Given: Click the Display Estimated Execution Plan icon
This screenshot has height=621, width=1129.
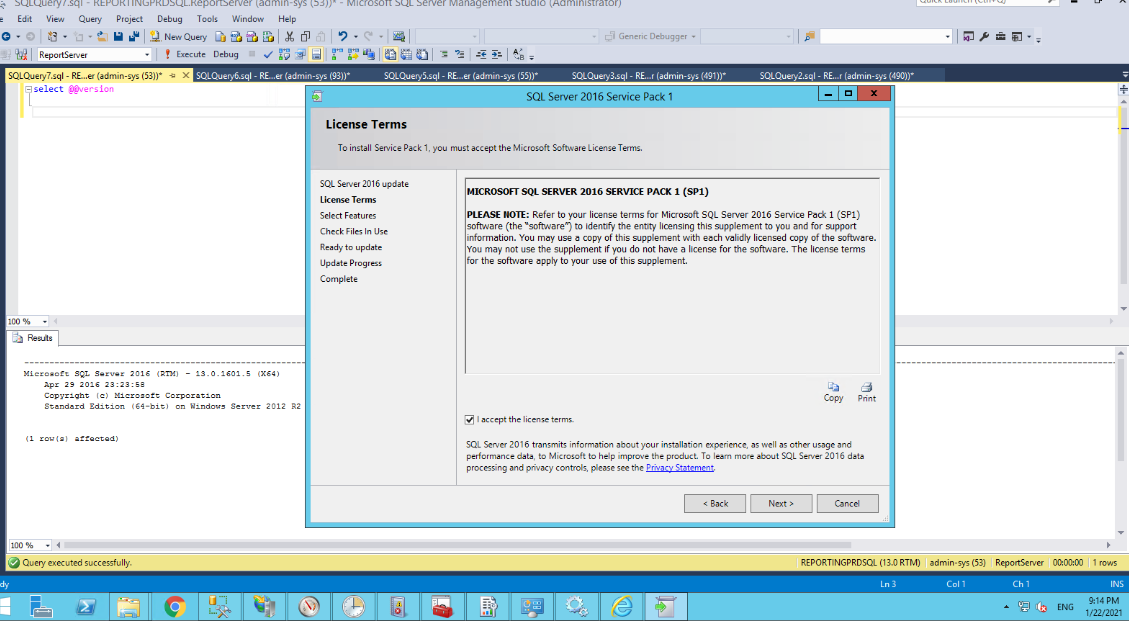Looking at the screenshot, I should (284, 54).
